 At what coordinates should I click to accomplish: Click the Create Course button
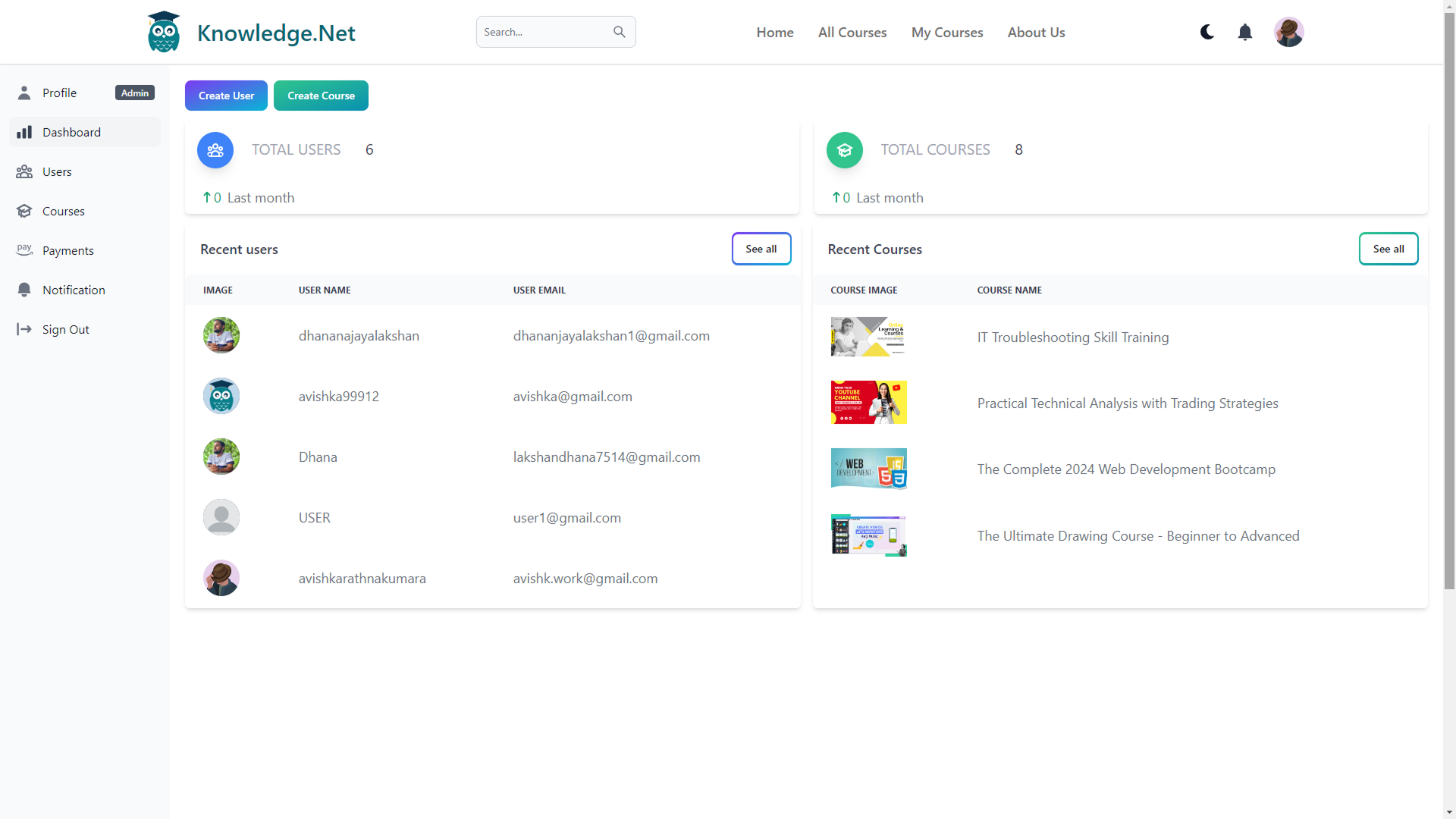coord(321,96)
